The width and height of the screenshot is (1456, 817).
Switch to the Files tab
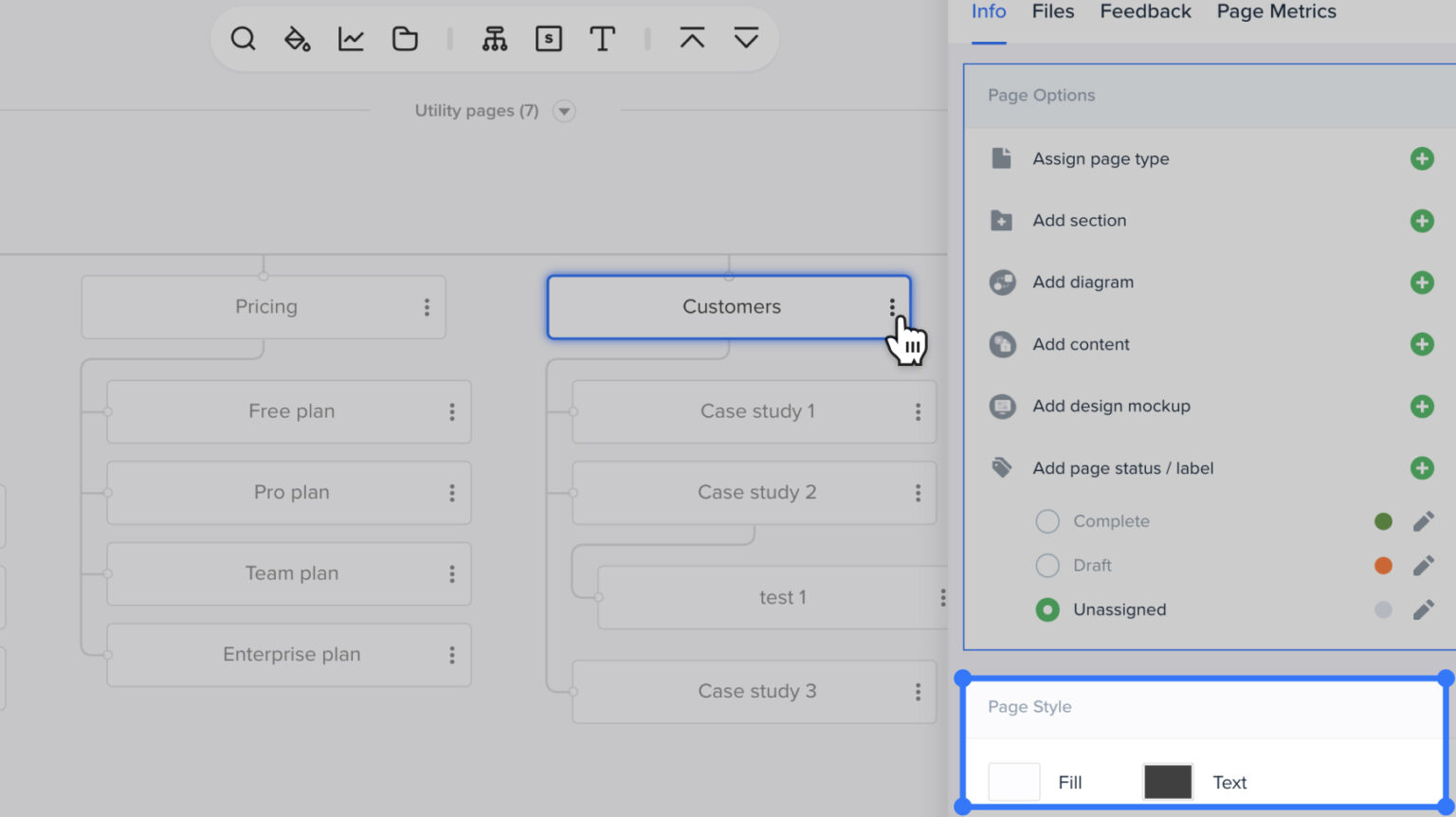click(x=1052, y=11)
